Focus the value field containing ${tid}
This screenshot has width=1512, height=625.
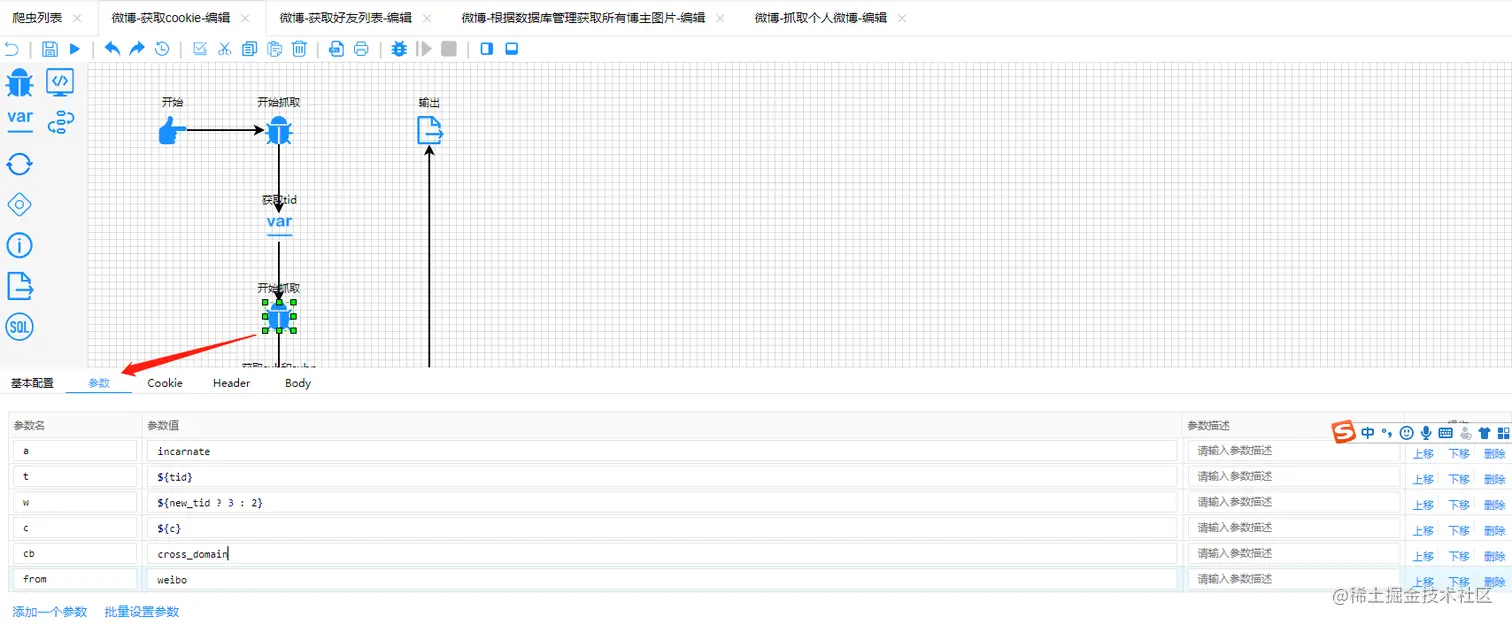tap(661, 476)
